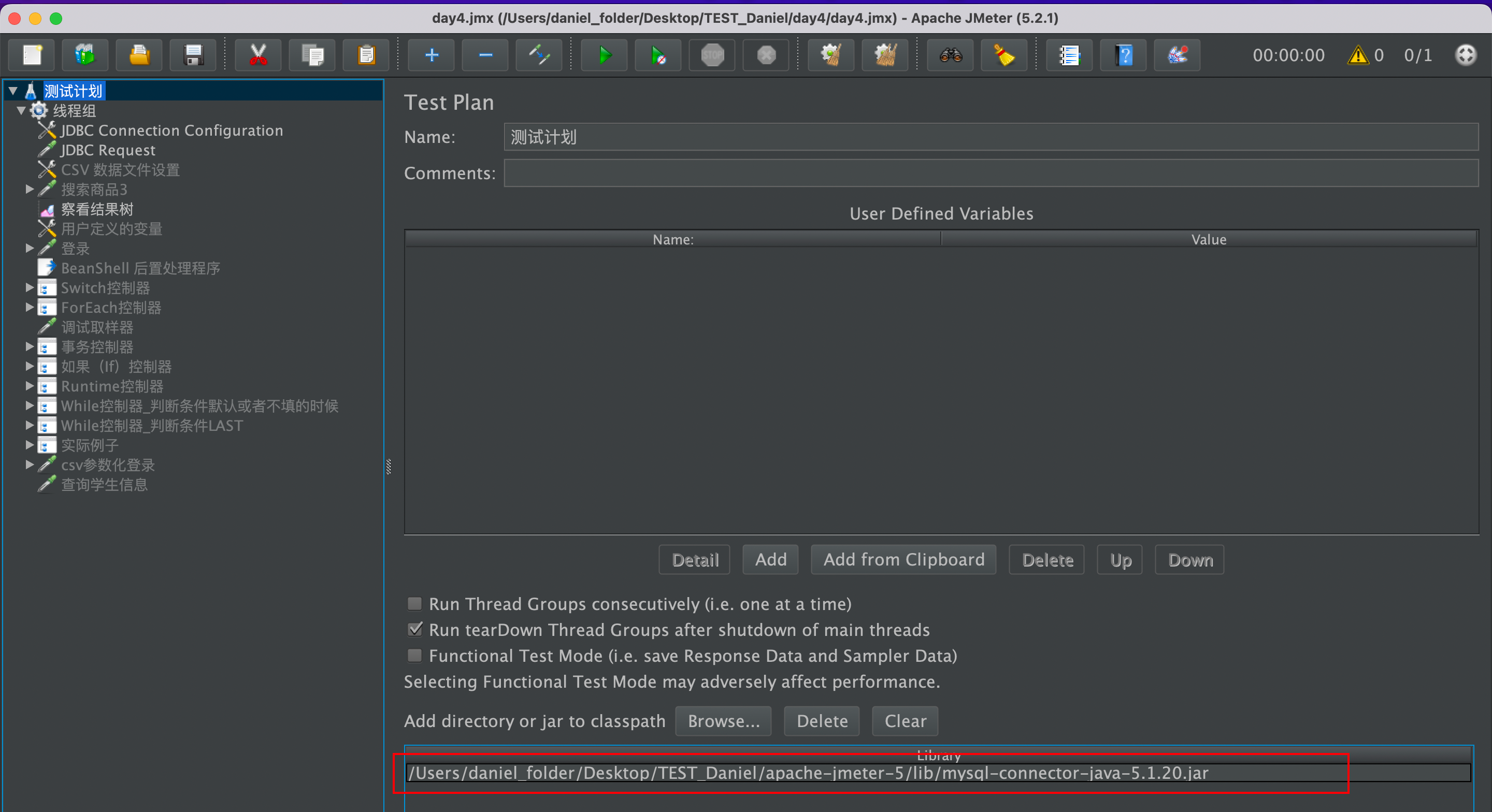Click the Search binoculars icon
The height and width of the screenshot is (812, 1492).
[951, 55]
